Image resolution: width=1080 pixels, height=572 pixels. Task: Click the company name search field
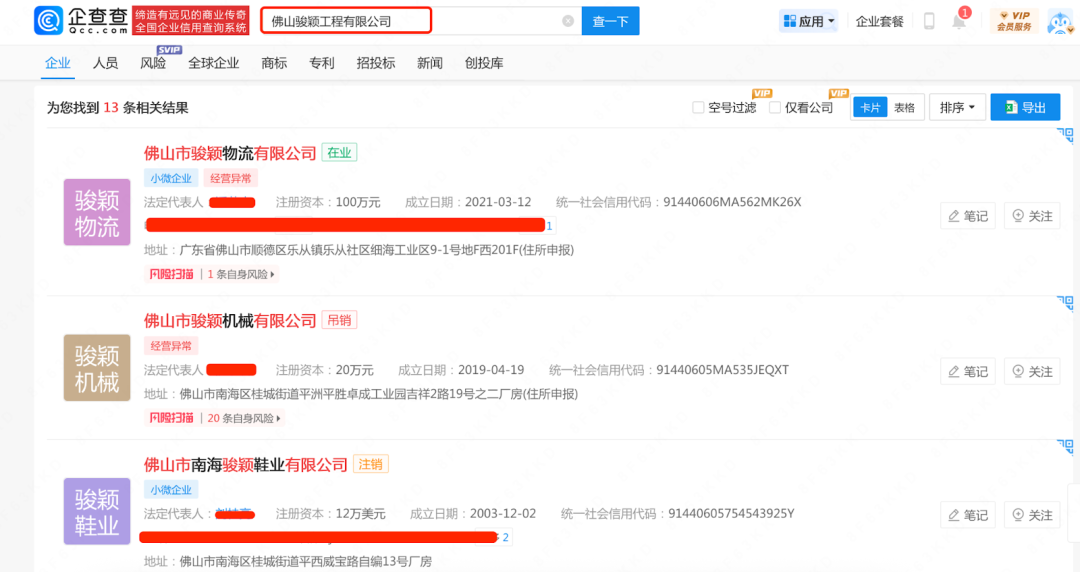point(410,21)
